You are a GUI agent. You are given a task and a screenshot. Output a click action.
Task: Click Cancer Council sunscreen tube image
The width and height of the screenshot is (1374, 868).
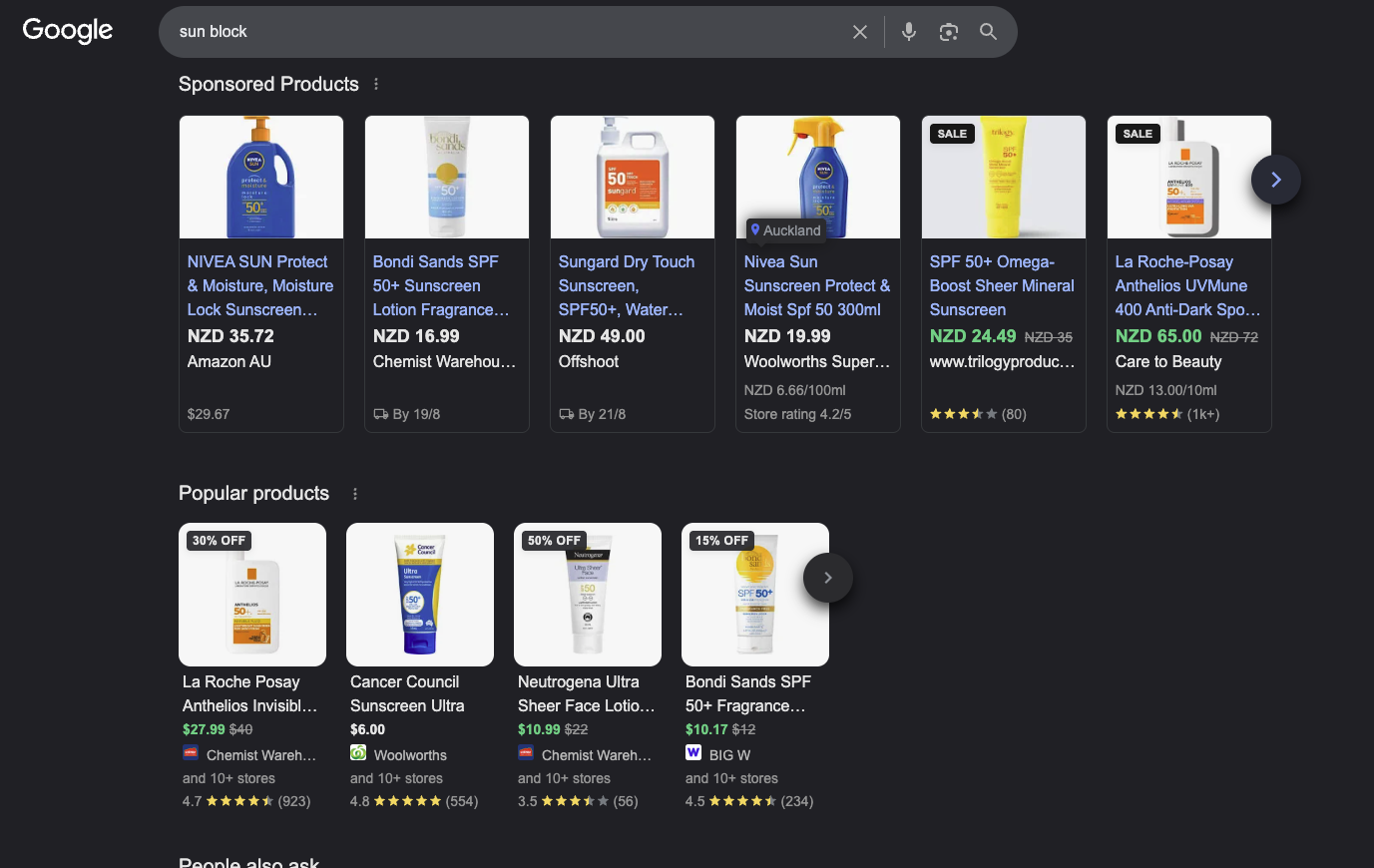click(x=420, y=595)
